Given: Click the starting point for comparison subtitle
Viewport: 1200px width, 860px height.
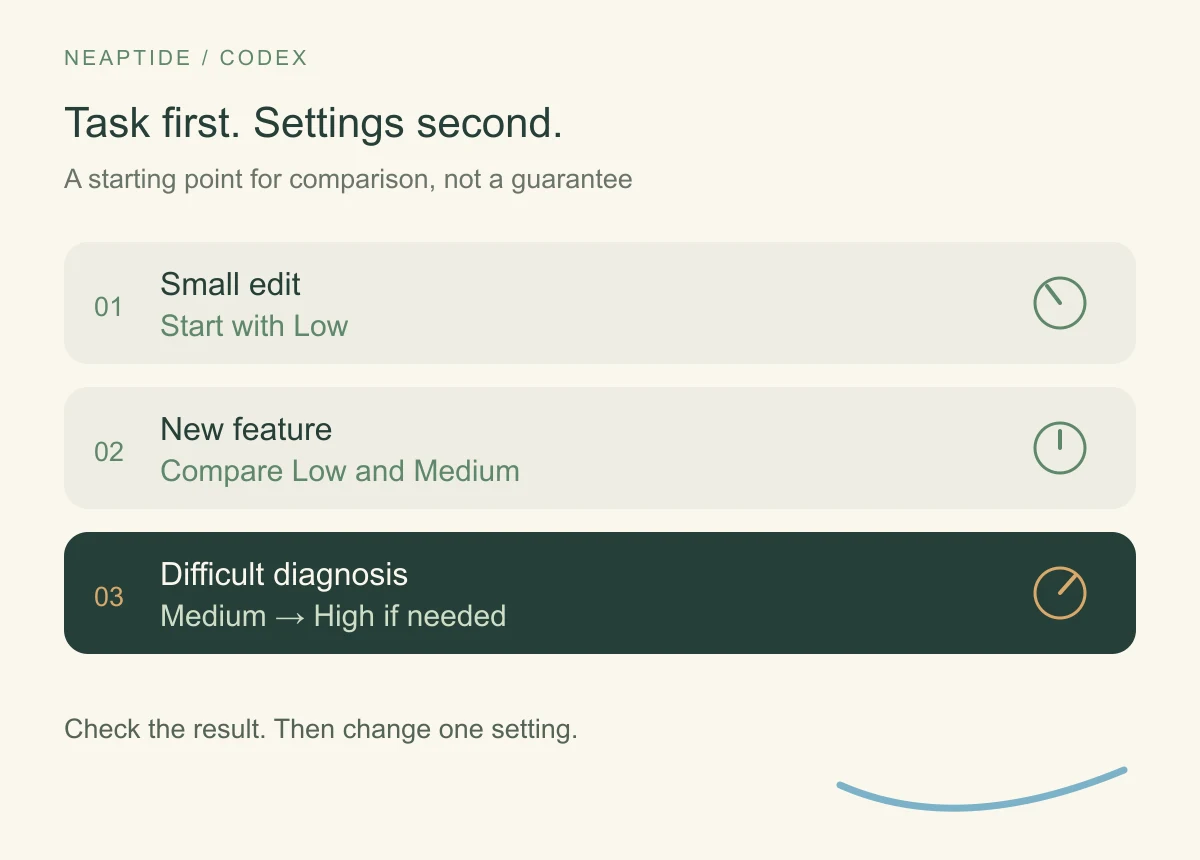Looking at the screenshot, I should point(348,180).
